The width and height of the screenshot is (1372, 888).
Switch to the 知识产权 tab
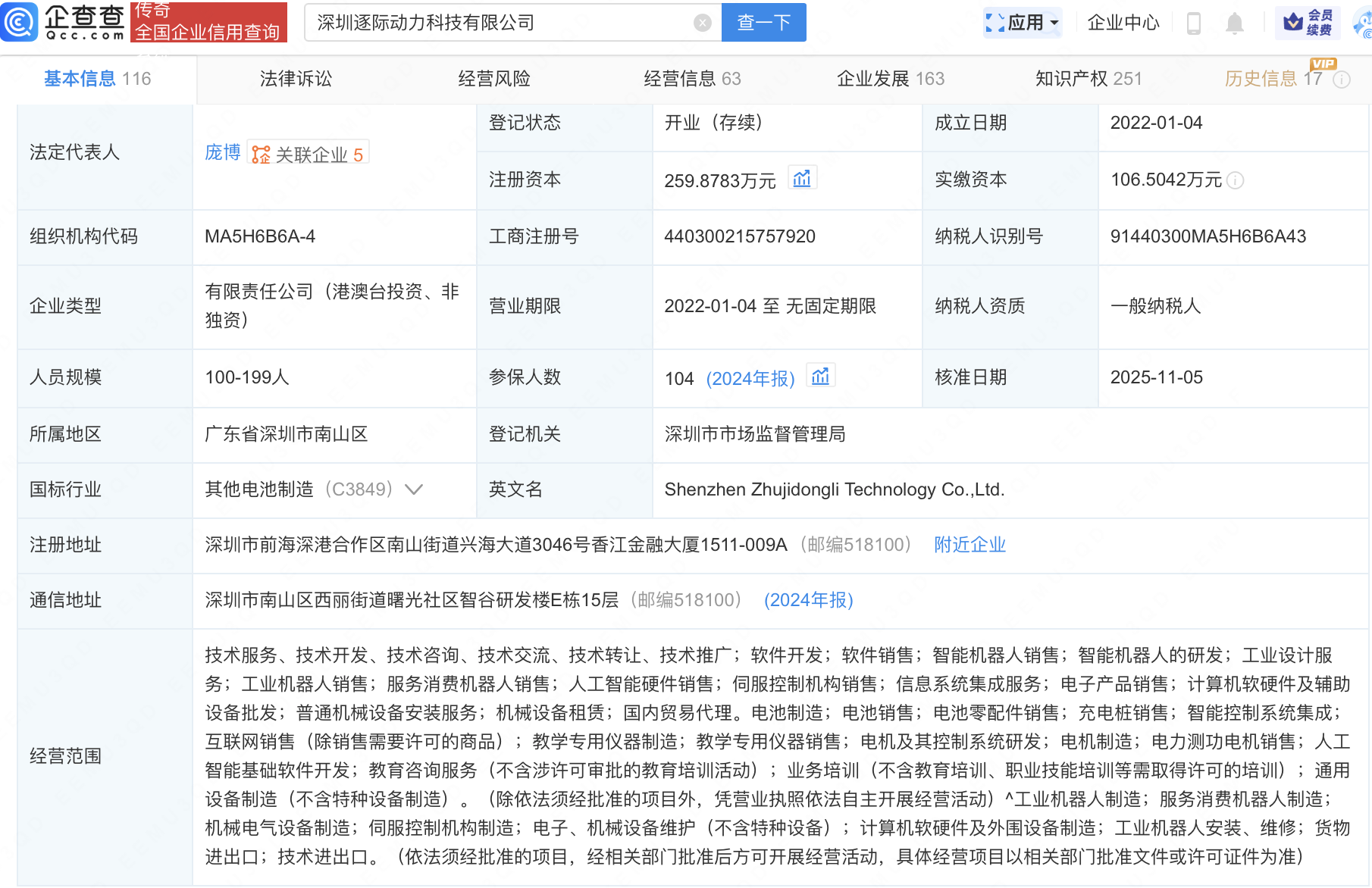(x=1088, y=79)
